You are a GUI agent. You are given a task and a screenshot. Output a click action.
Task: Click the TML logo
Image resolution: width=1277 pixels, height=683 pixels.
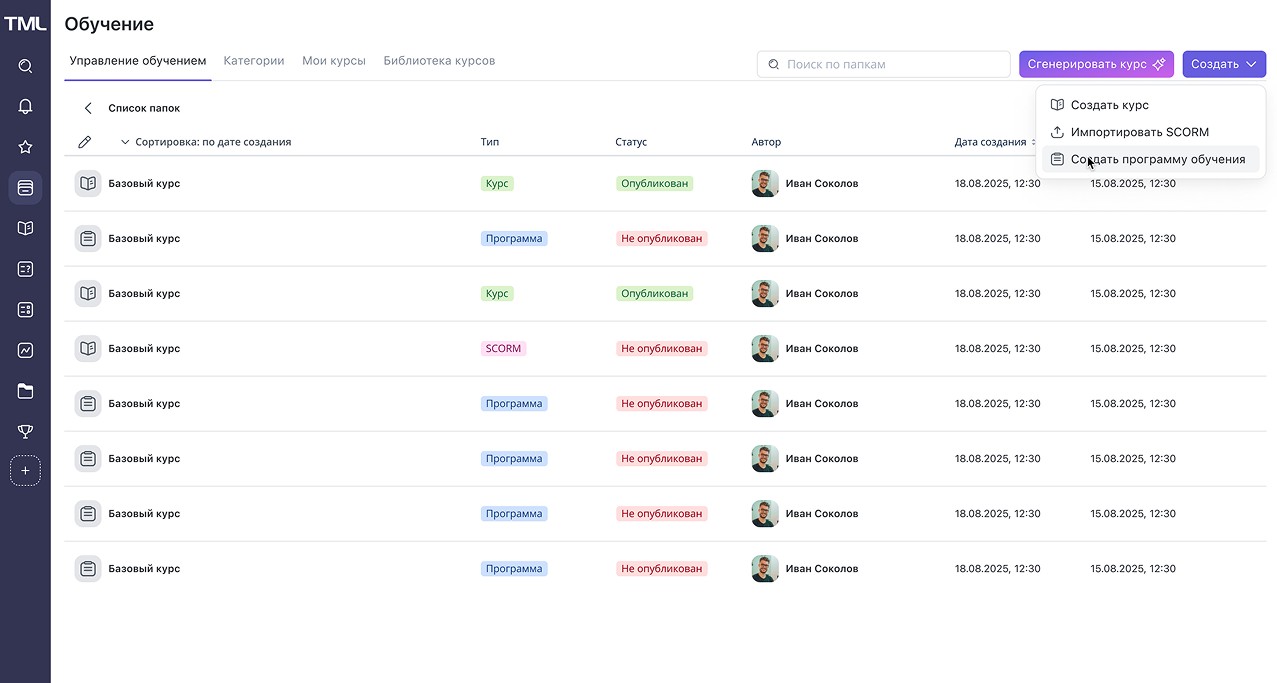tap(25, 23)
